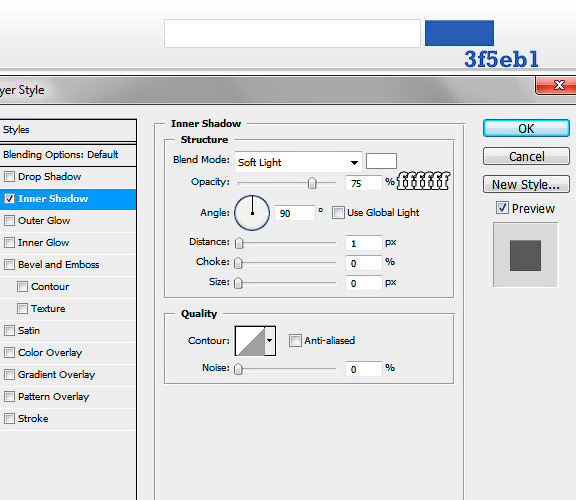
Task: Tick the Gradient Overlay checkbox
Action: (x=9, y=375)
